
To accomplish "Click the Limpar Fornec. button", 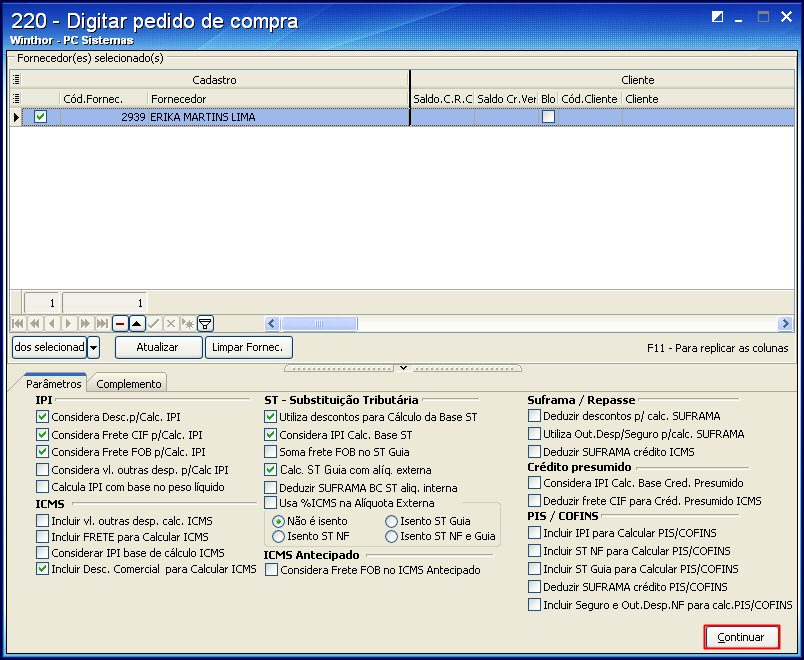I will click(x=249, y=347).
